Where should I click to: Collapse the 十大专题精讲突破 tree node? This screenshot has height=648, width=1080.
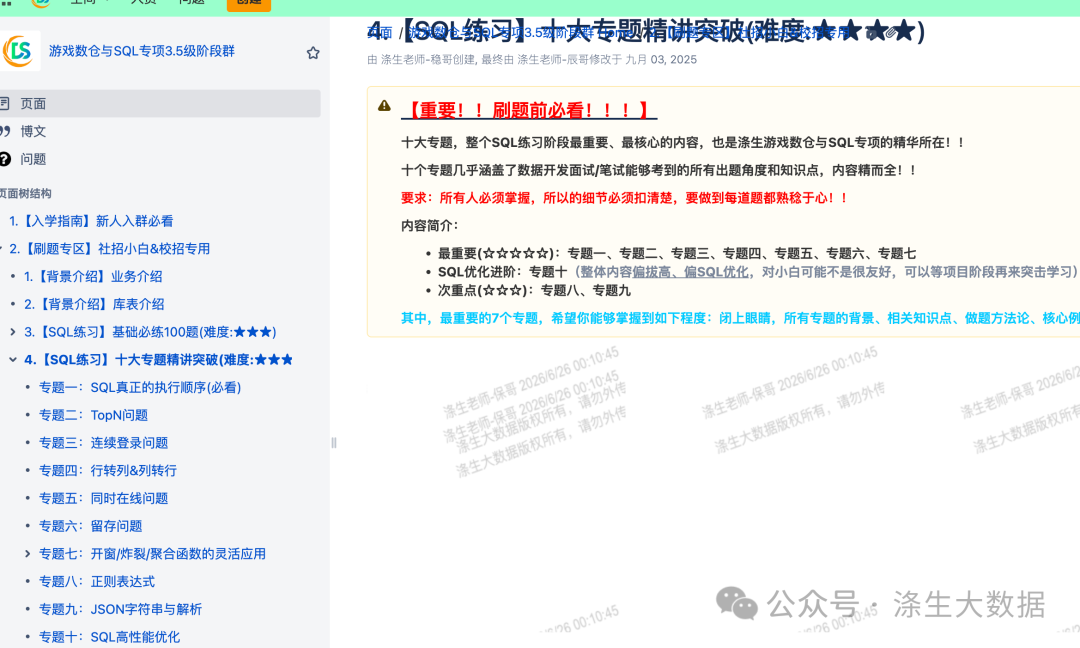pyautogui.click(x=12, y=359)
